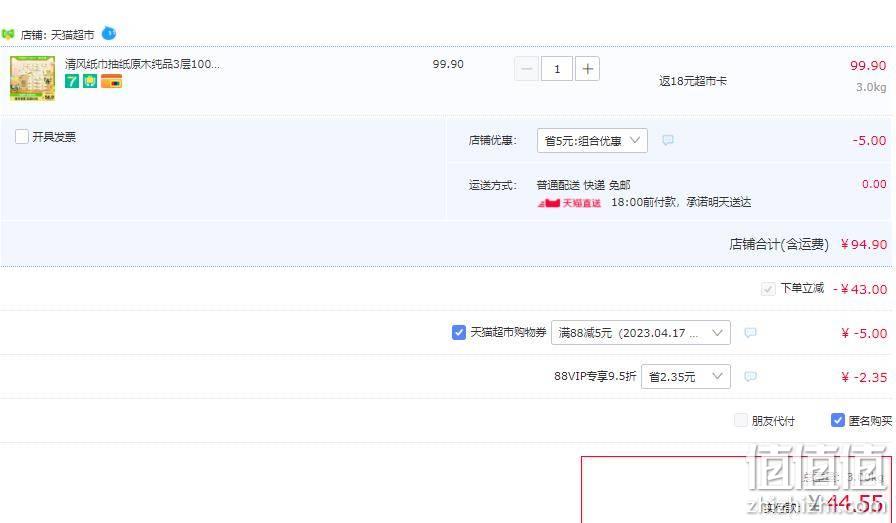Click the green 7-day return badge icon
896x523 pixels.
click(x=71, y=81)
